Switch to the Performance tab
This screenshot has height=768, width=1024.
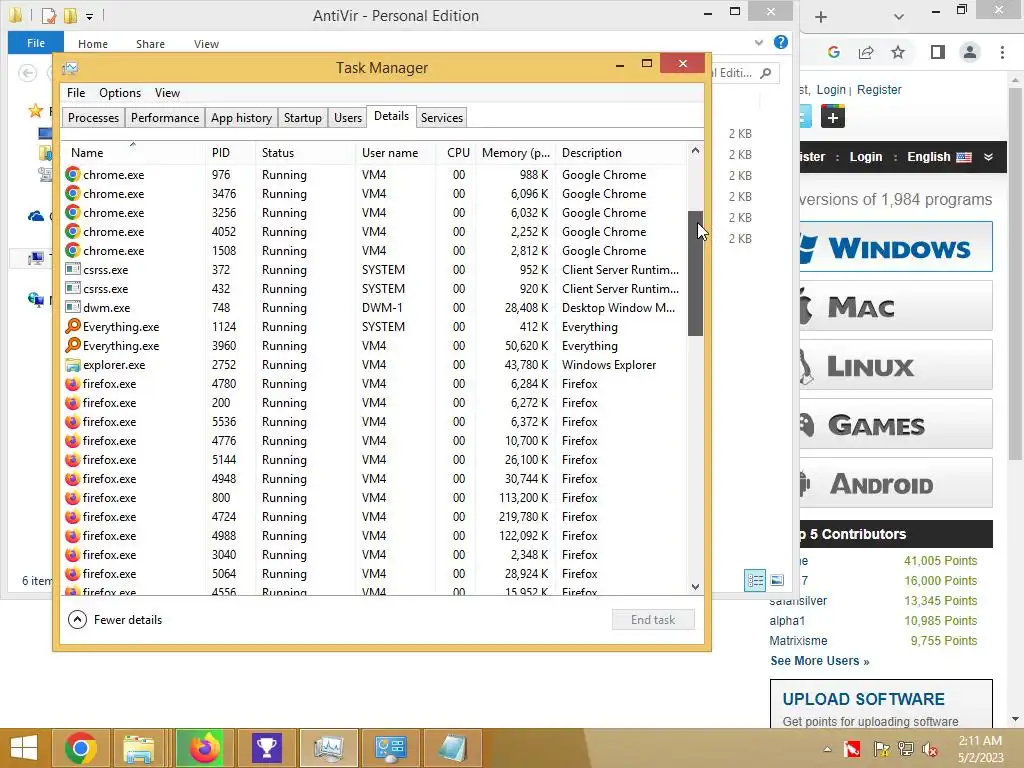click(x=165, y=118)
